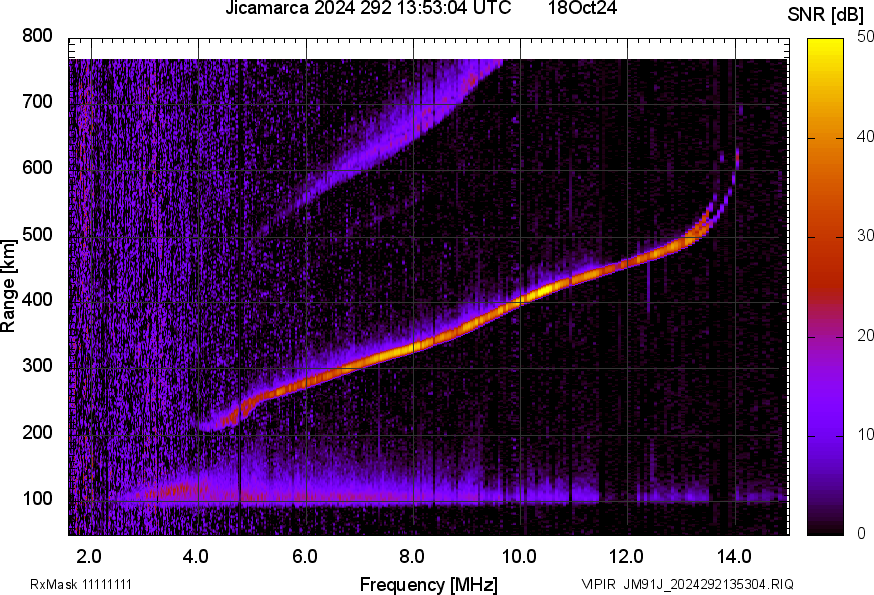Viewport: 874px width, 595px height.
Task: Click the x-axis tick label '4.0'
Action: click(x=196, y=556)
